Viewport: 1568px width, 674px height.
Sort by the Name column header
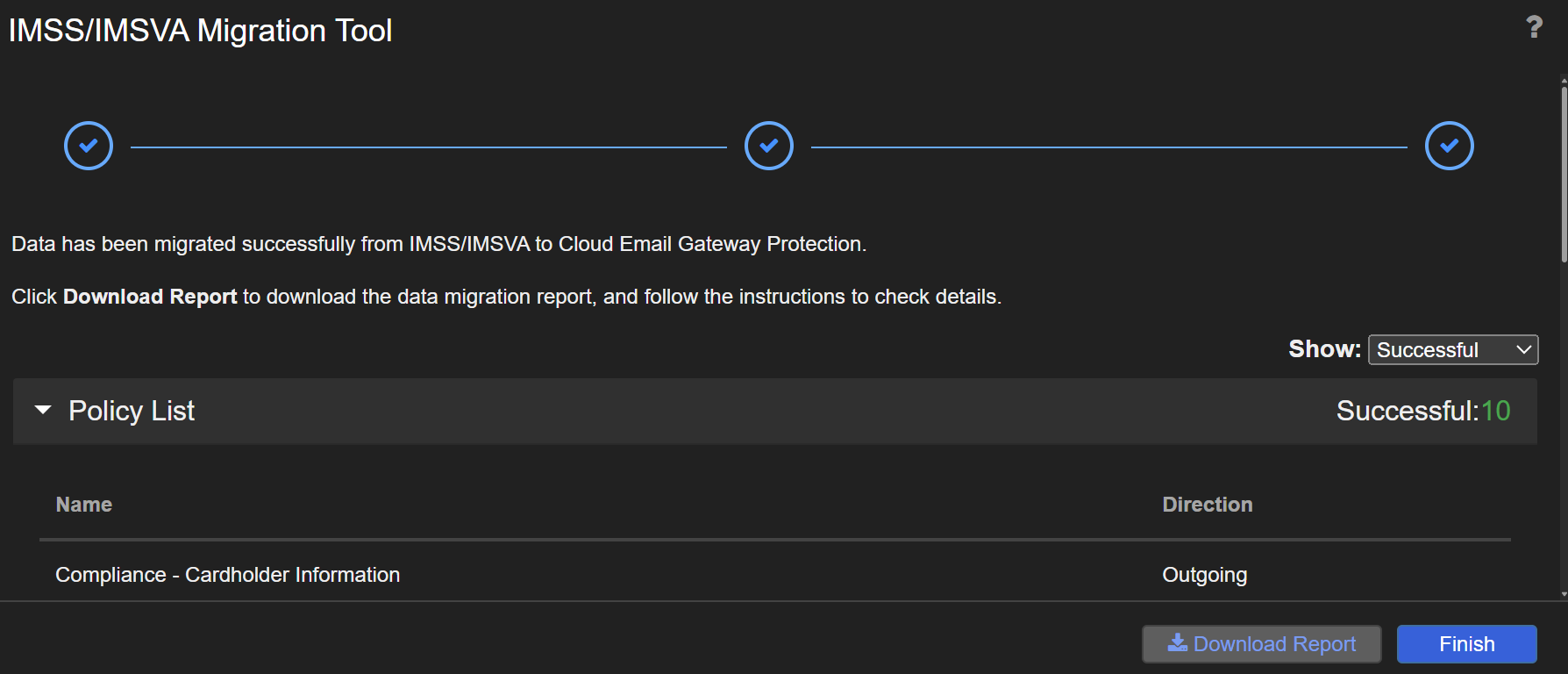click(84, 505)
